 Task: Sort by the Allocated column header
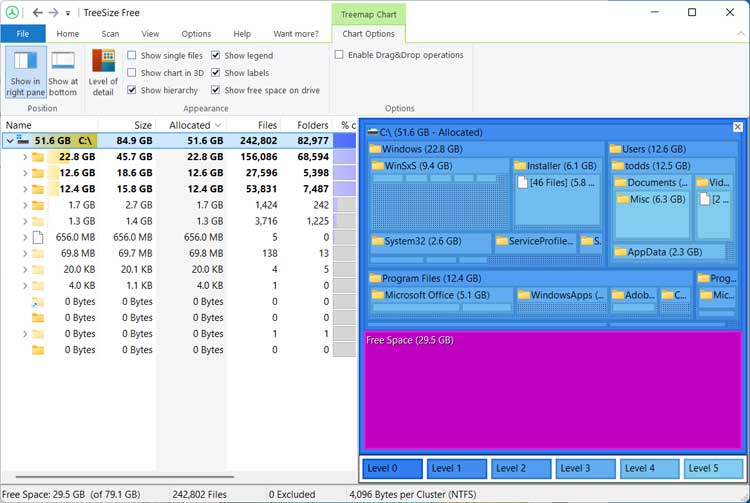(x=191, y=125)
